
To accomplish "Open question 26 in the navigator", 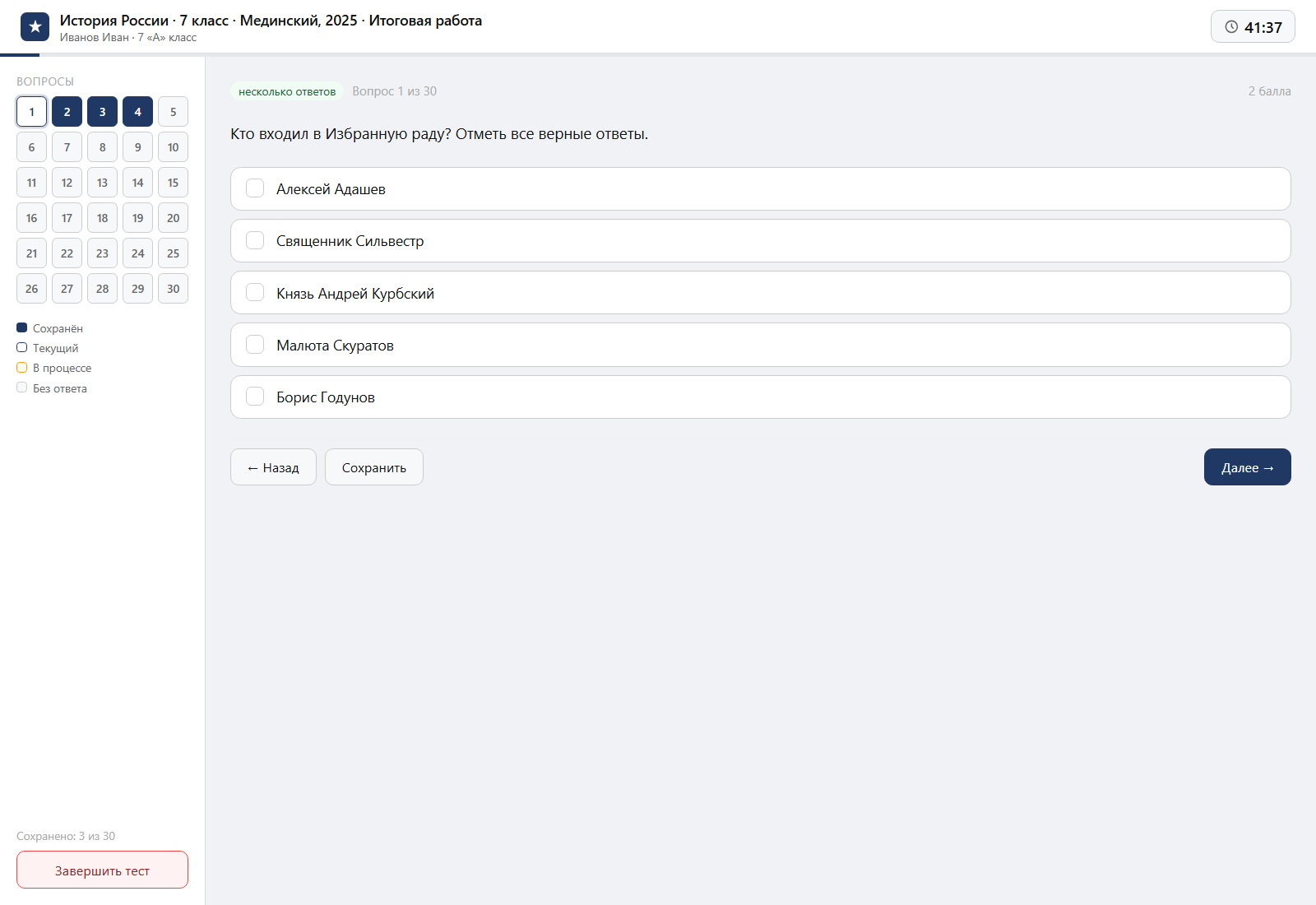I will [x=31, y=289].
